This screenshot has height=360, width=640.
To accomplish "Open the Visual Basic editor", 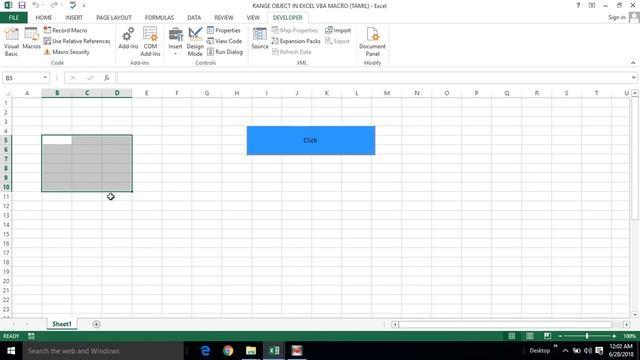I will pos(11,42).
